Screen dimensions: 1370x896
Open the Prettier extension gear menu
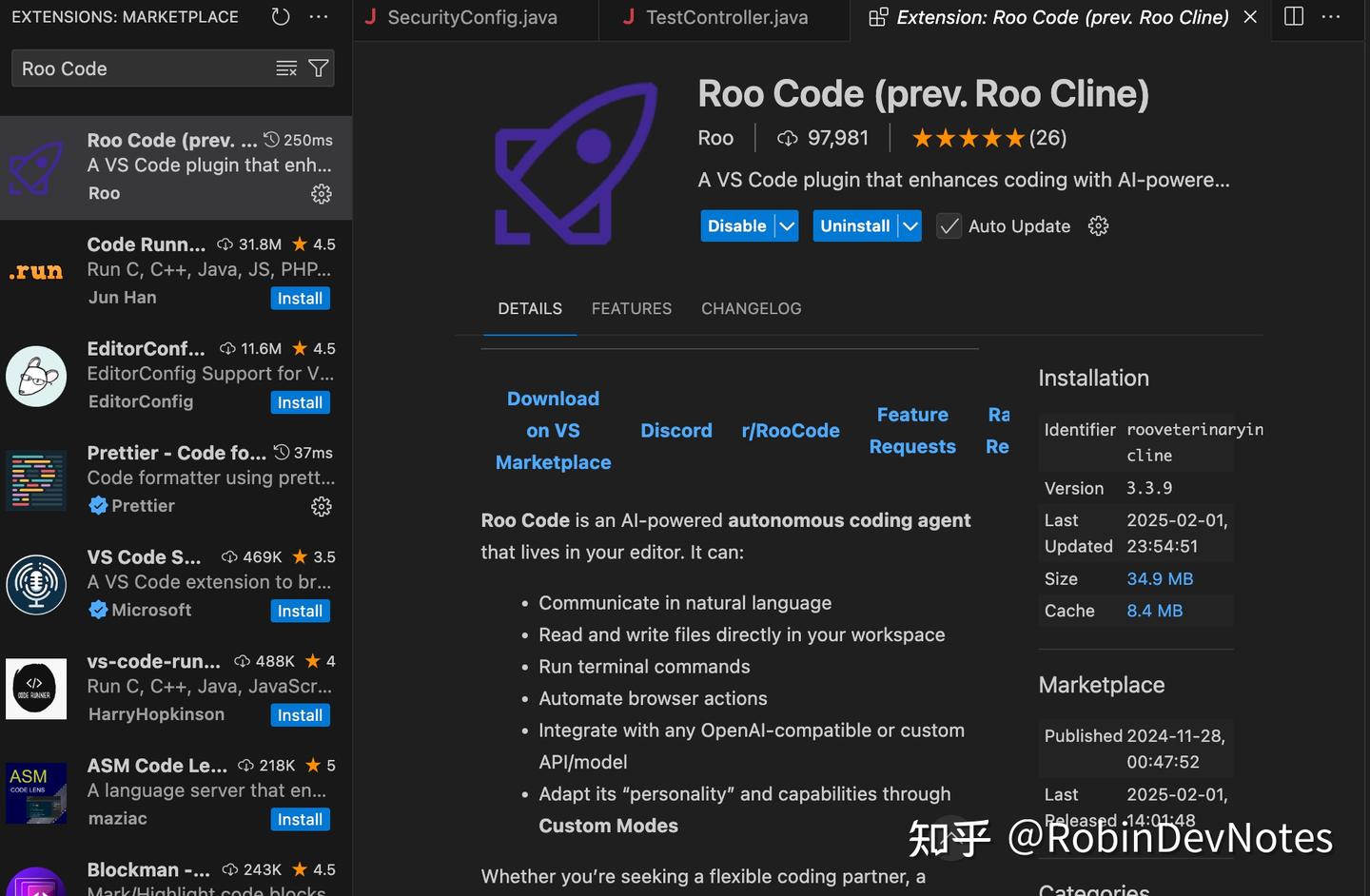pos(322,506)
